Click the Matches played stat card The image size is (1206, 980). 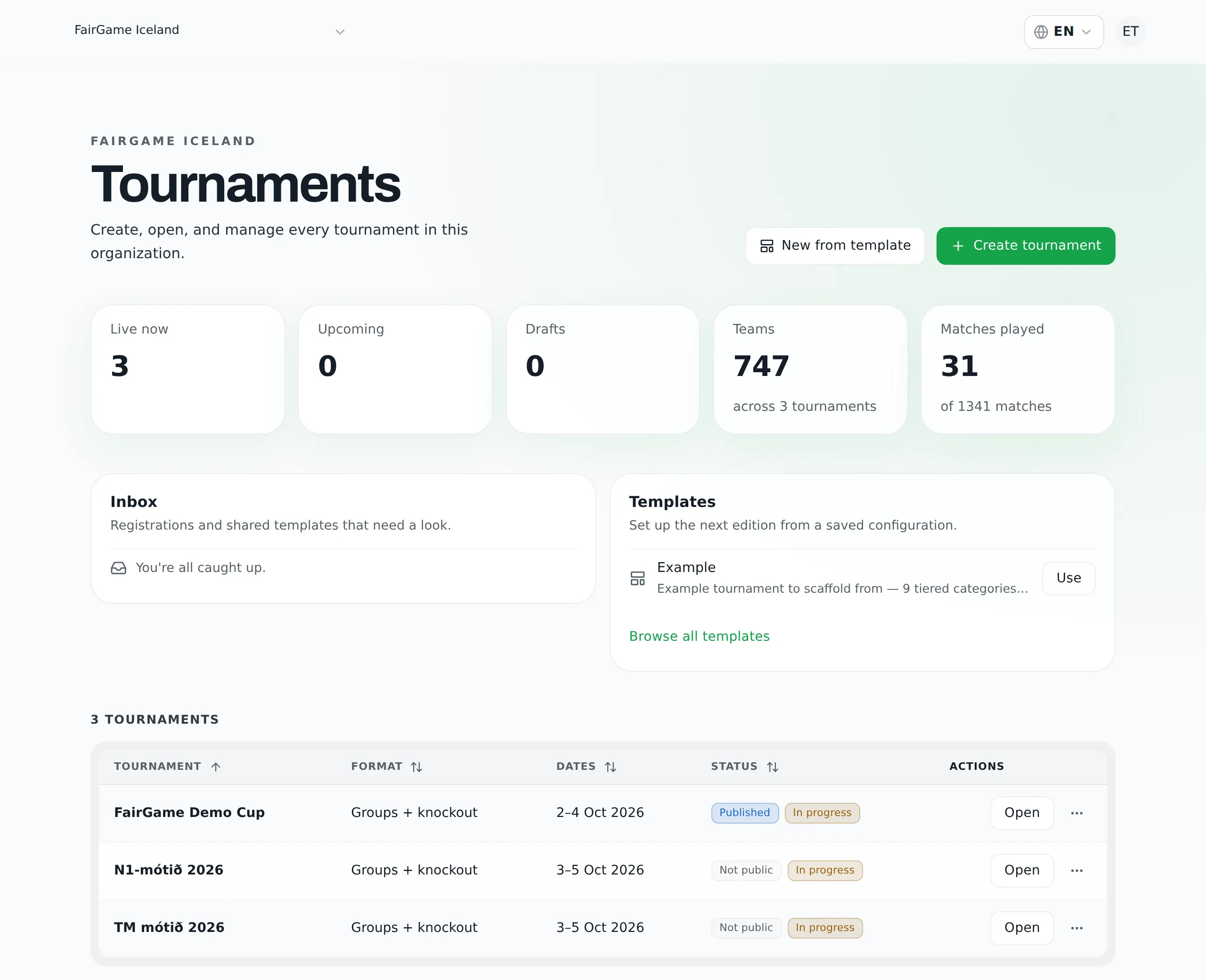point(1018,369)
